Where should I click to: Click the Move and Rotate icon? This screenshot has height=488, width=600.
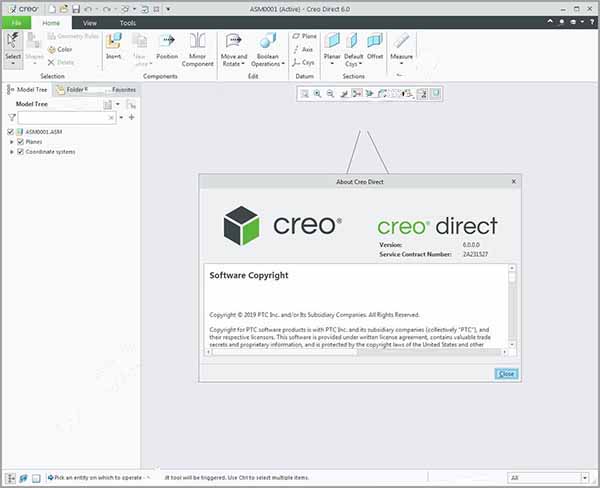tap(234, 41)
